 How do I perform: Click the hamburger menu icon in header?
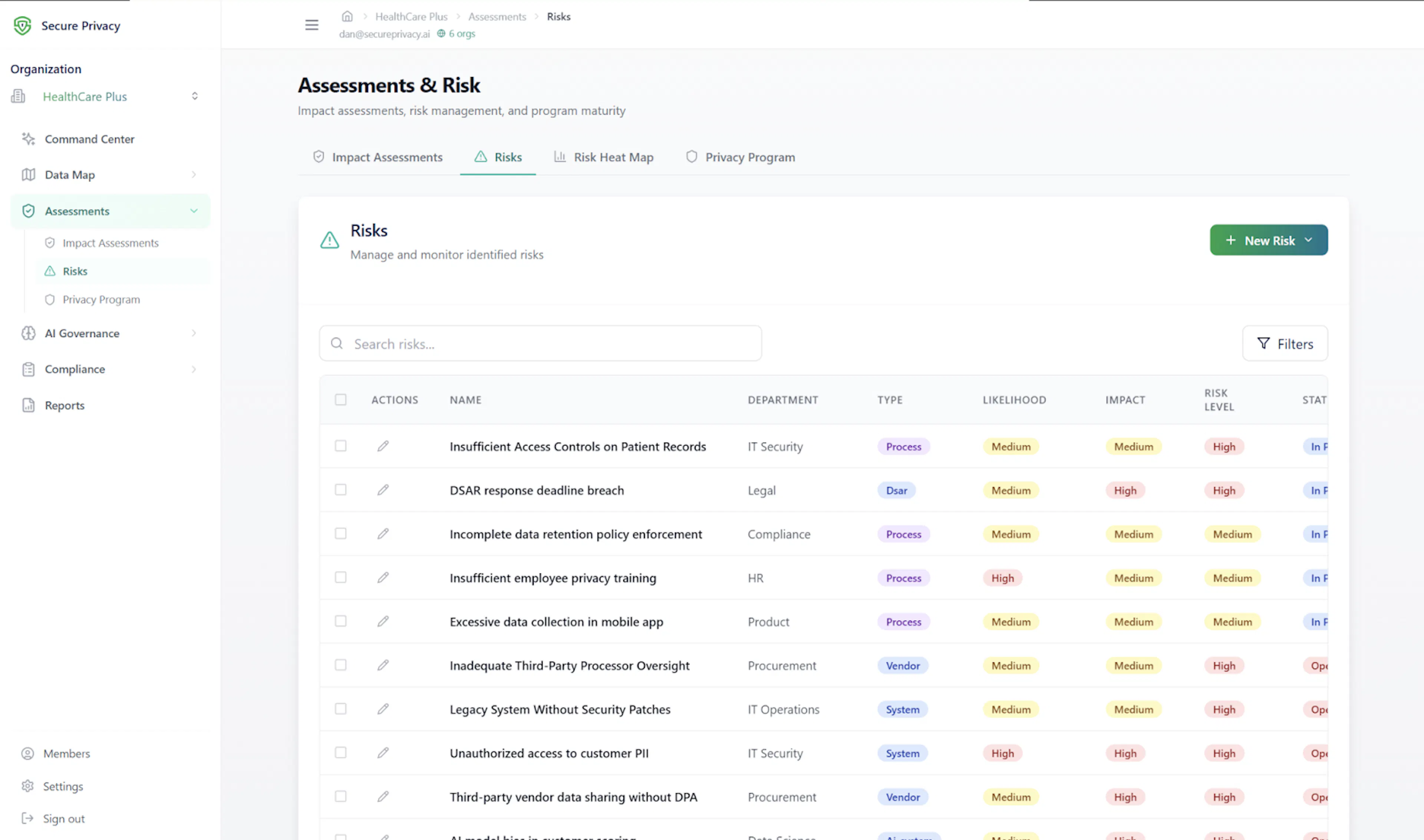pos(311,25)
